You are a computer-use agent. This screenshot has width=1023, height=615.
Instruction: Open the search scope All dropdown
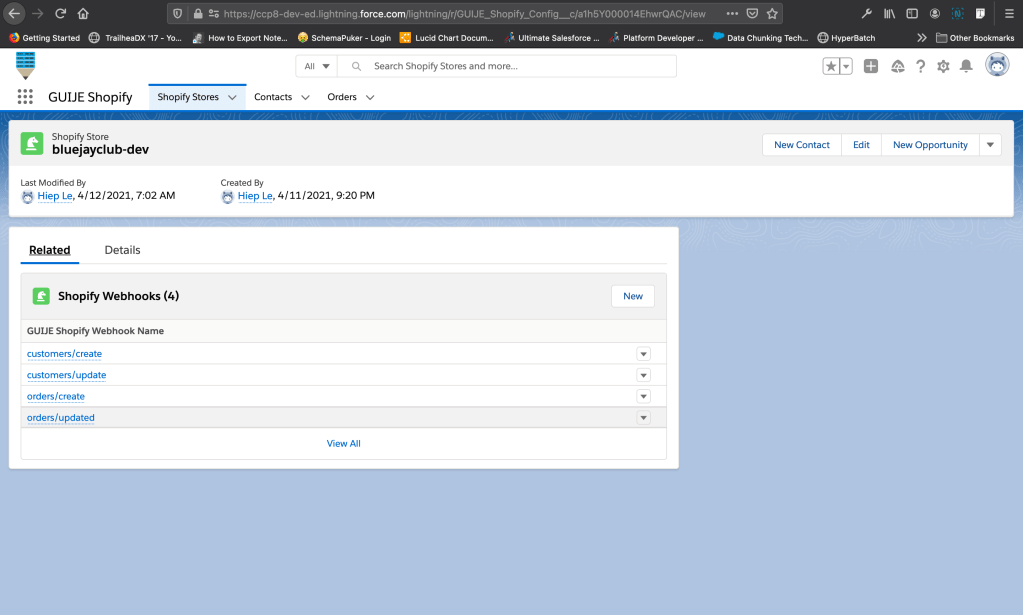[316, 66]
